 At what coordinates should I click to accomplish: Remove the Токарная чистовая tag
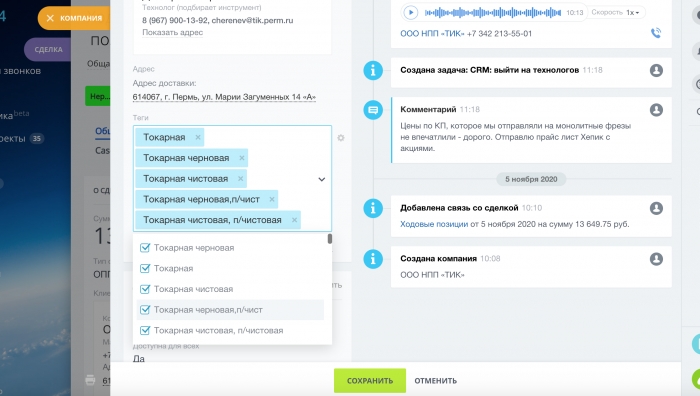pyautogui.click(x=240, y=179)
